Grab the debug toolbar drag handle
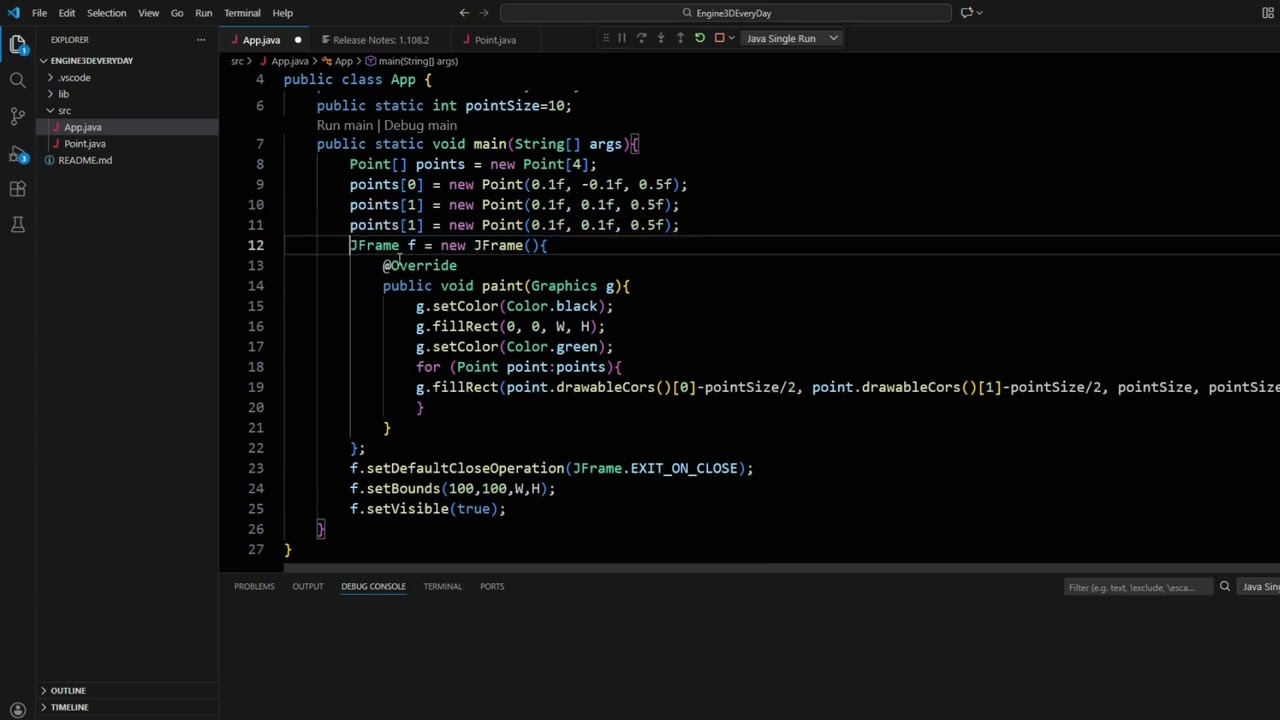 606,38
